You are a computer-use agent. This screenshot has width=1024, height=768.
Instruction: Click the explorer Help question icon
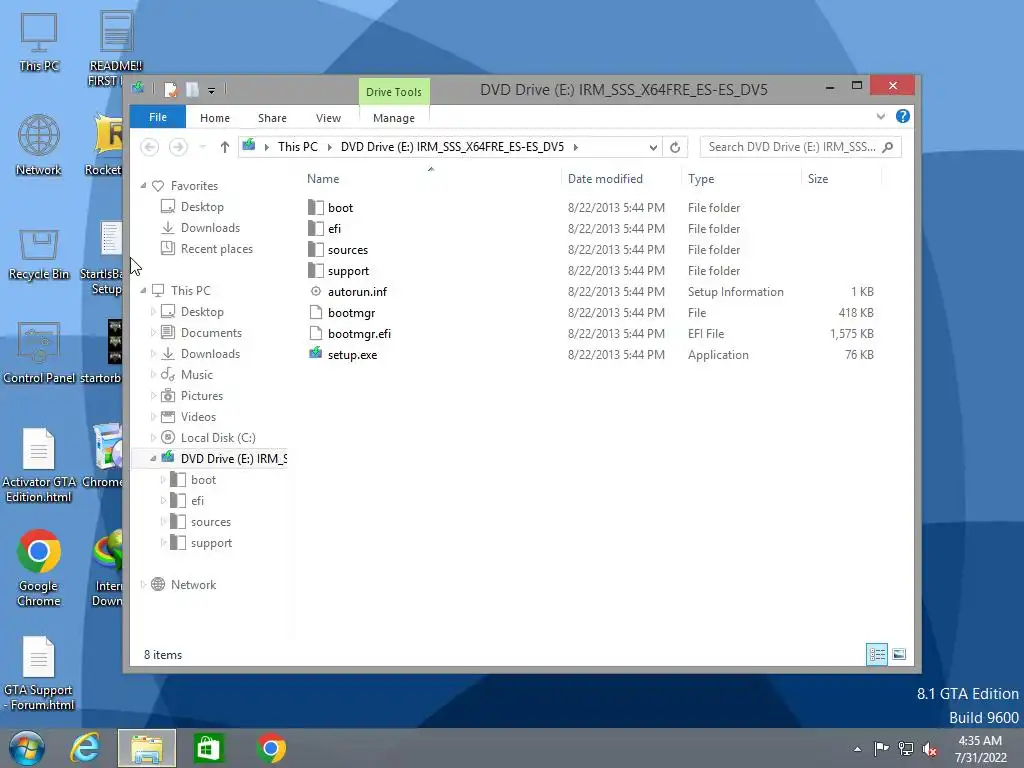point(903,116)
